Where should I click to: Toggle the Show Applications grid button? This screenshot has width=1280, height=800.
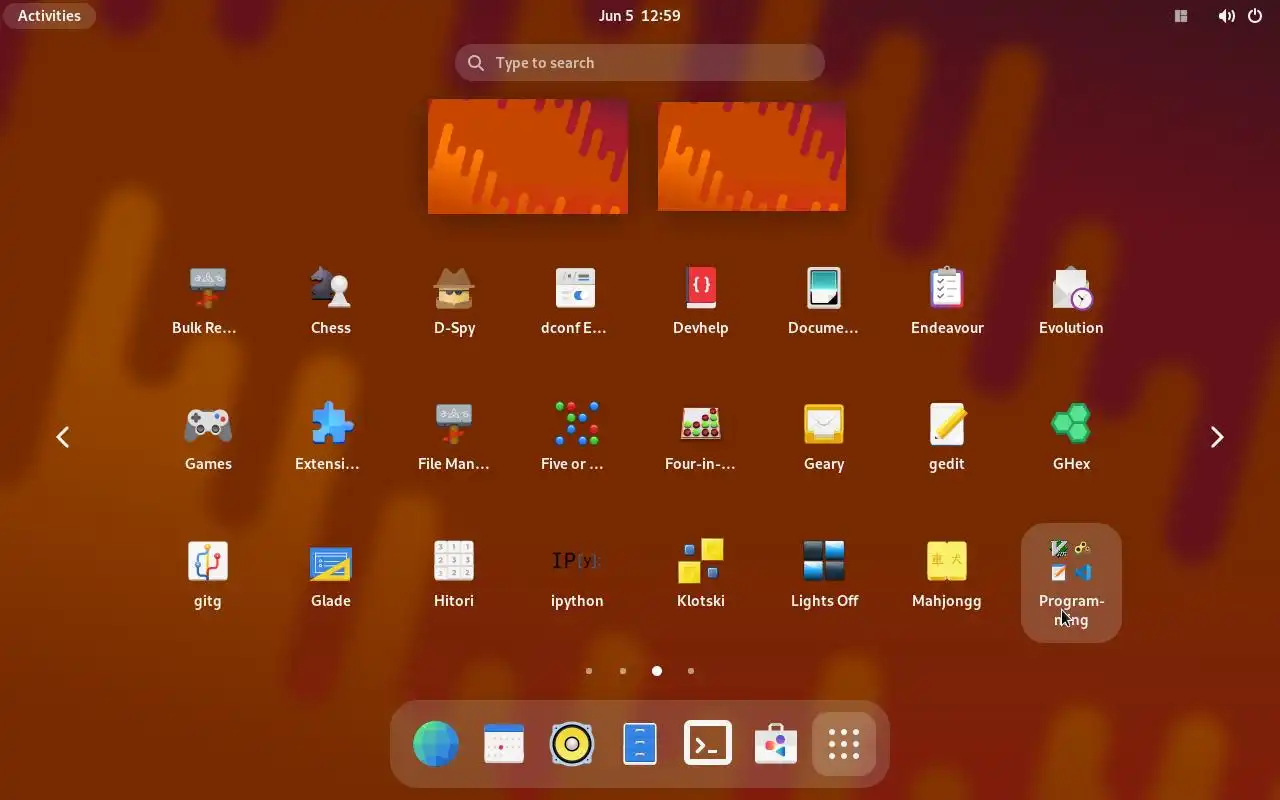tap(844, 744)
